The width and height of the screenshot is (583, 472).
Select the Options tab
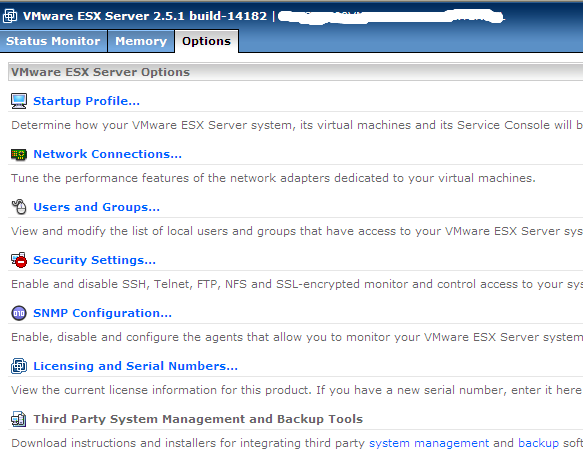(206, 41)
